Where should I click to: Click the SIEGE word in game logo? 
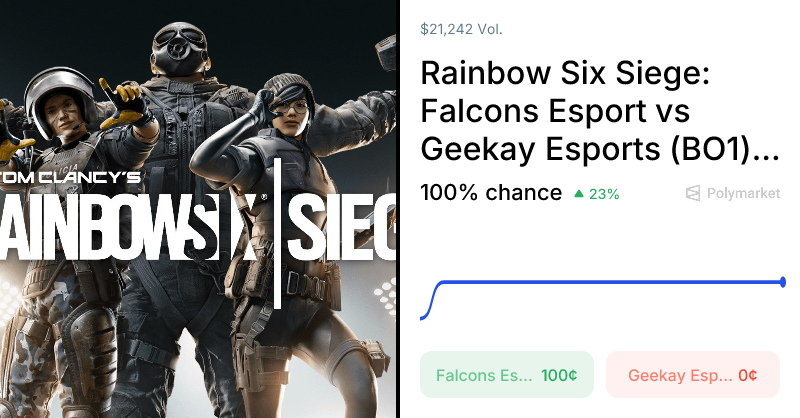[x=342, y=225]
